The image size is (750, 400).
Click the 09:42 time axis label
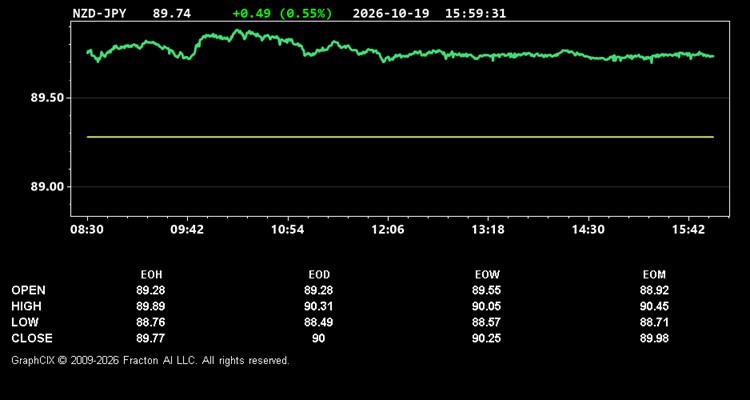pos(187,230)
